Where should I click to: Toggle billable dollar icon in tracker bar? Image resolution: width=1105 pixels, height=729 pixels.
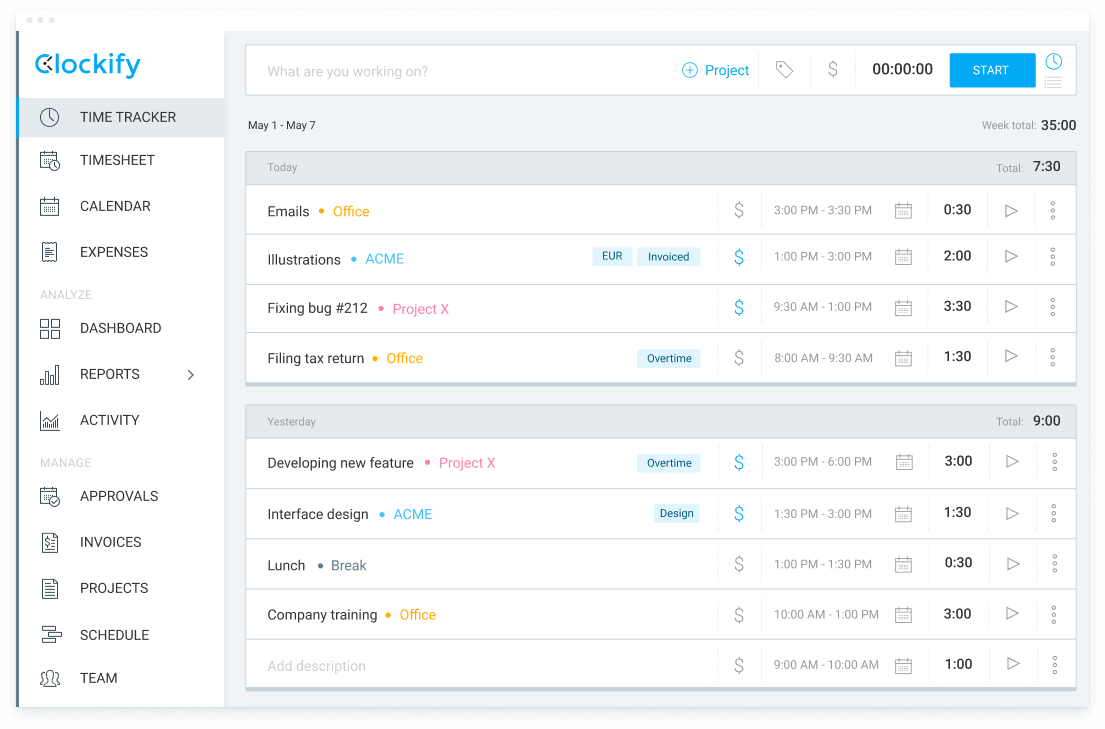coord(832,69)
